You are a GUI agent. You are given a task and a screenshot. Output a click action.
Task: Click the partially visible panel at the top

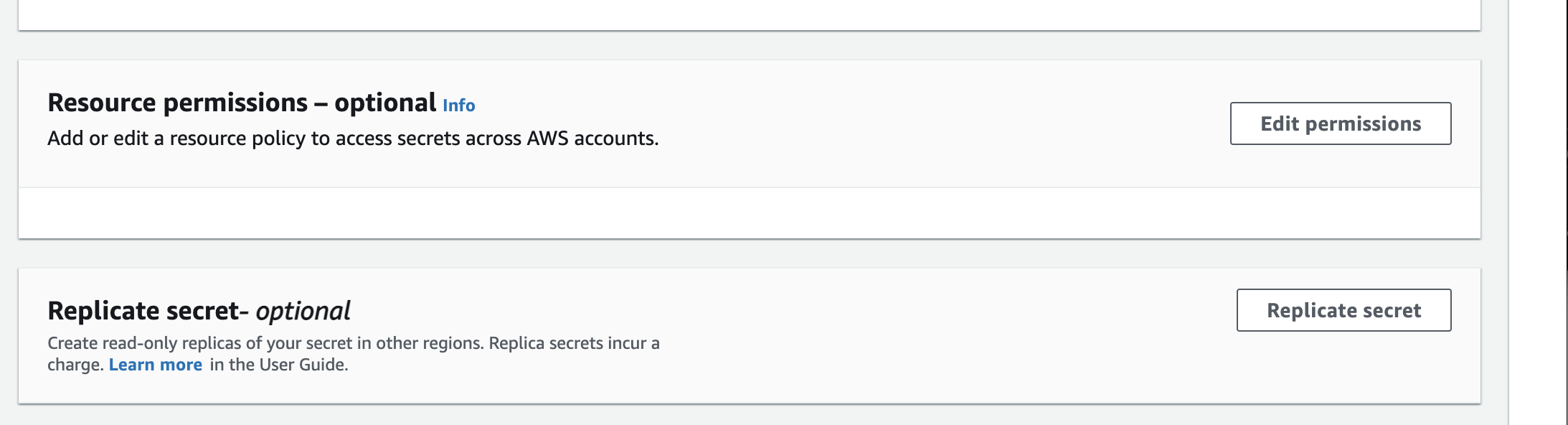(x=750, y=14)
